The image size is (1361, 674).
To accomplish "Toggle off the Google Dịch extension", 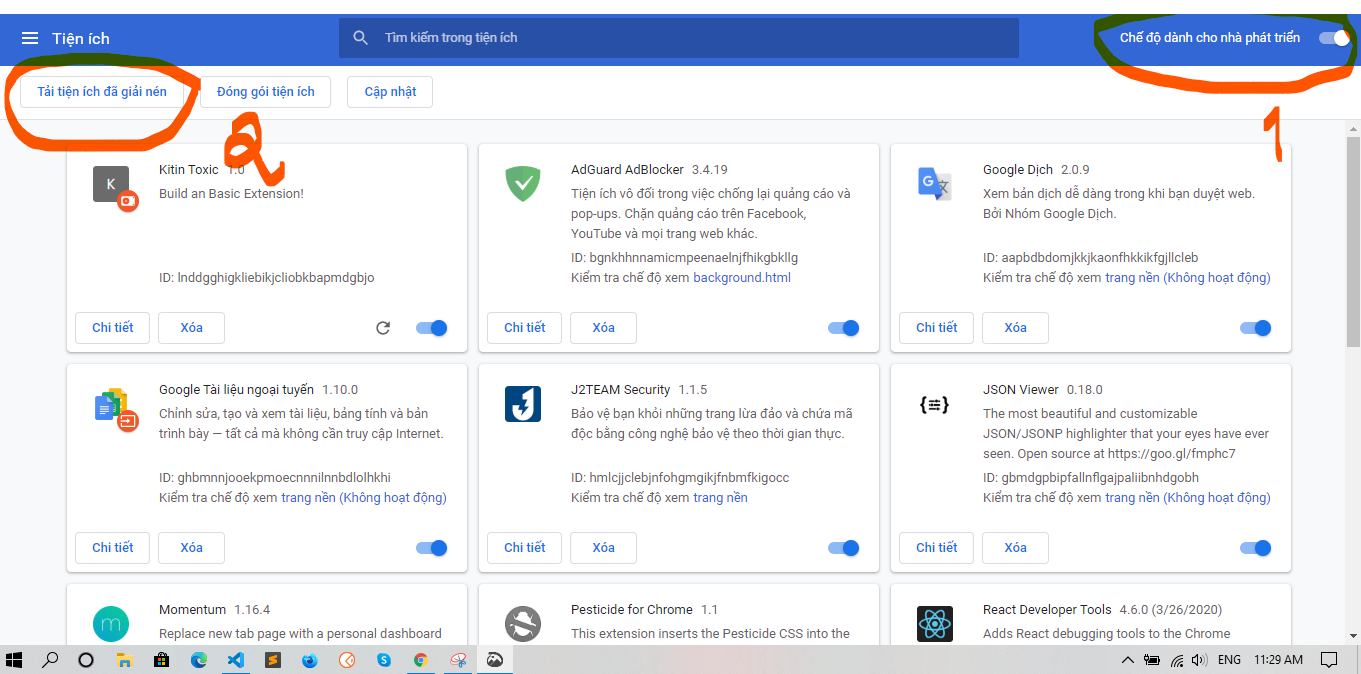I will (1256, 328).
